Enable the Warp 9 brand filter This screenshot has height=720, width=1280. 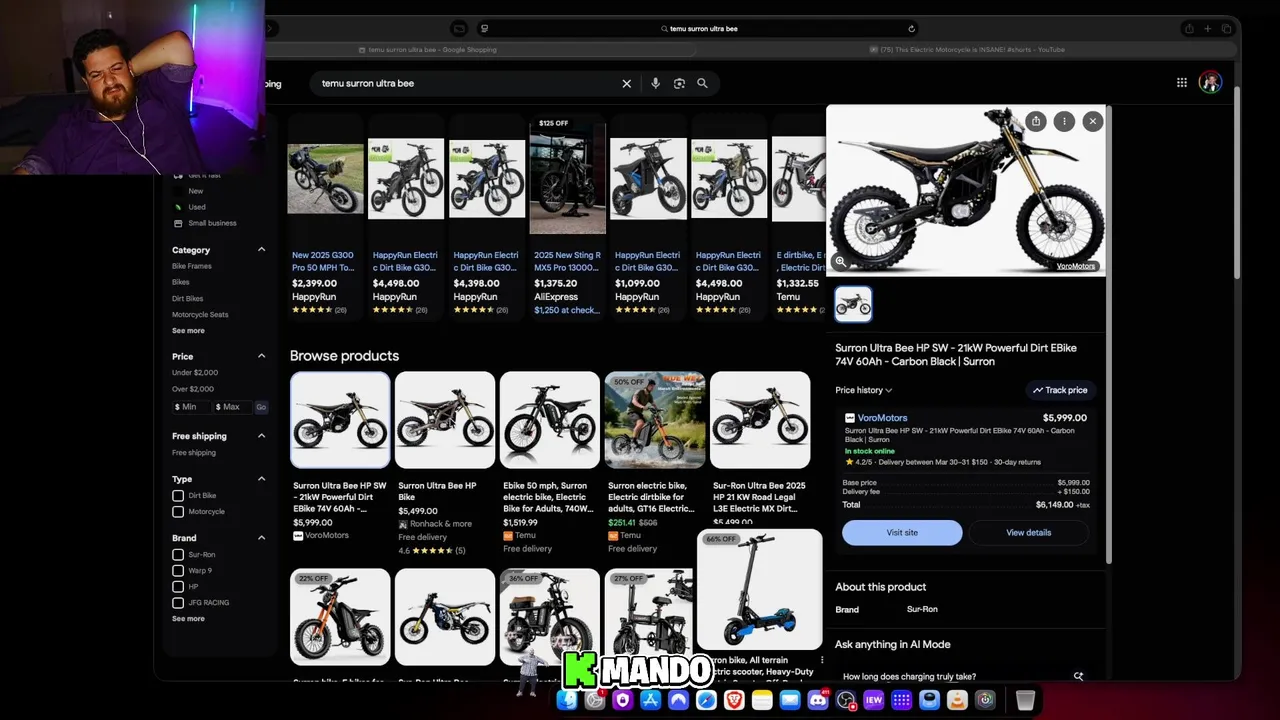coord(178,571)
